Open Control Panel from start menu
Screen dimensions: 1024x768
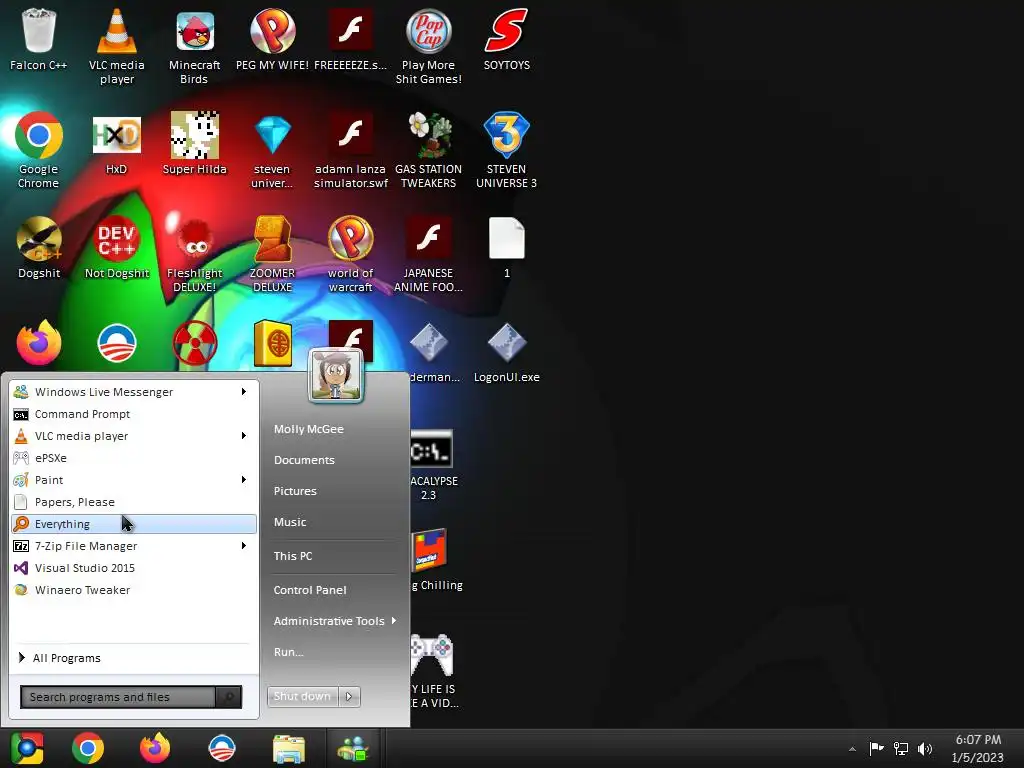pos(310,590)
